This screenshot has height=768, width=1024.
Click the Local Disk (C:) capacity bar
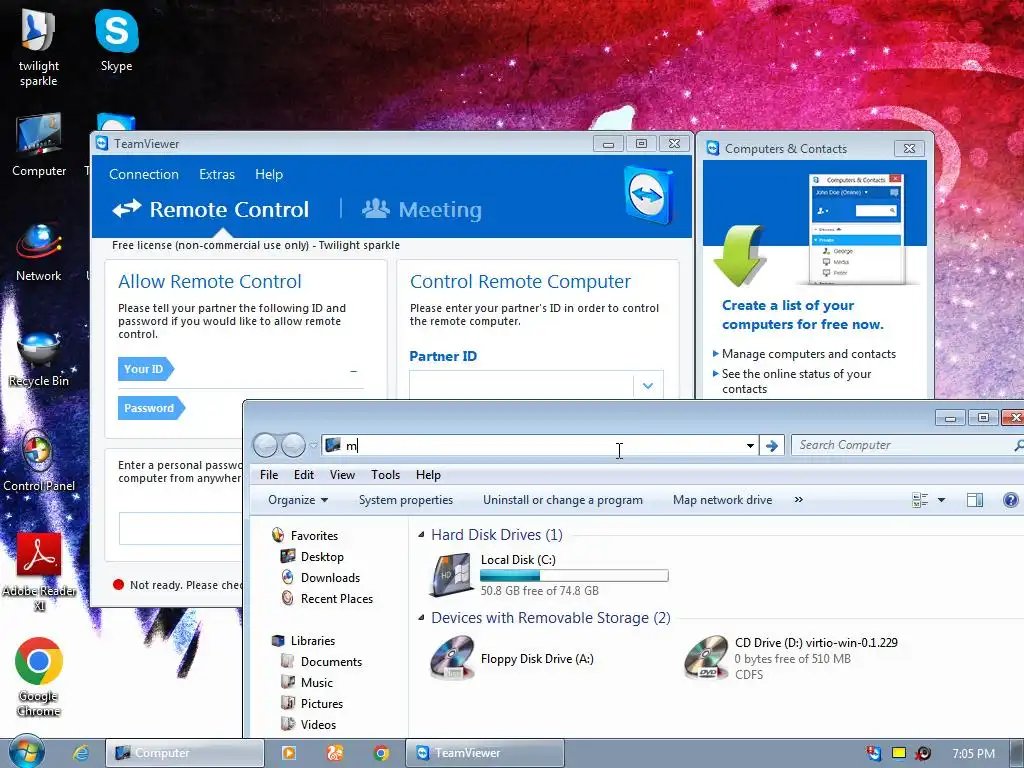click(x=574, y=575)
